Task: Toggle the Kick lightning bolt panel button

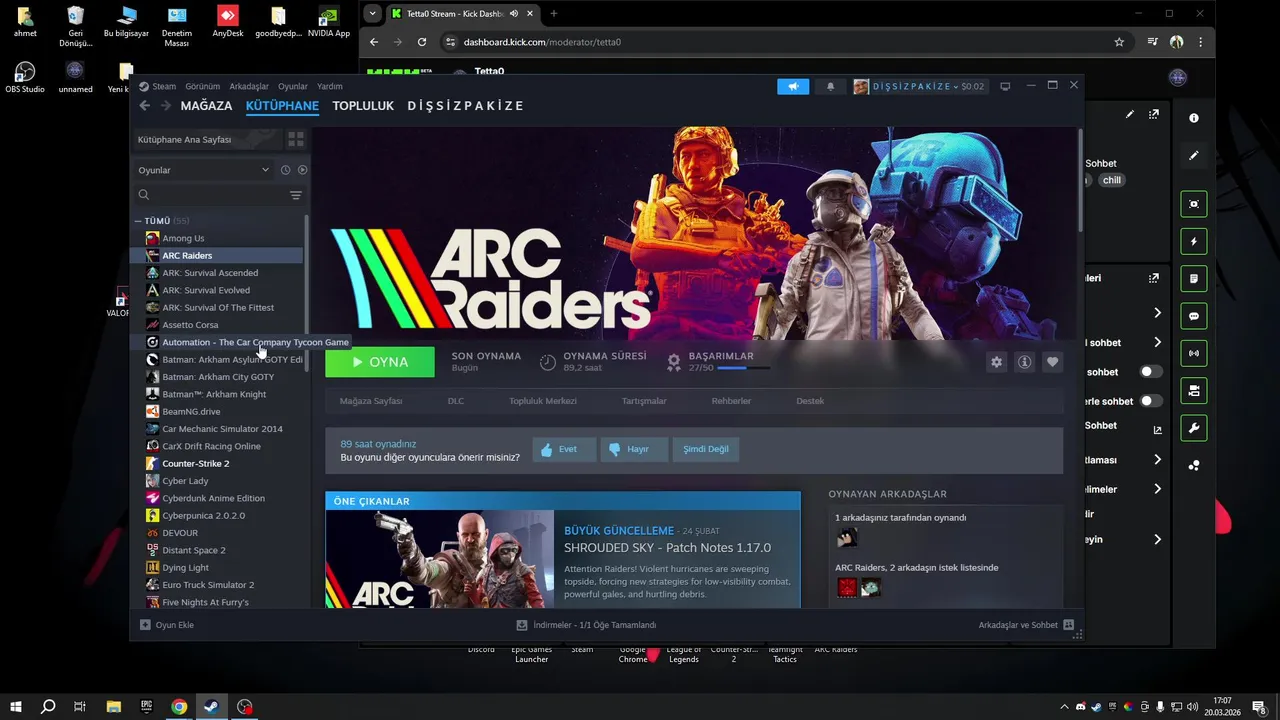Action: point(1194,241)
